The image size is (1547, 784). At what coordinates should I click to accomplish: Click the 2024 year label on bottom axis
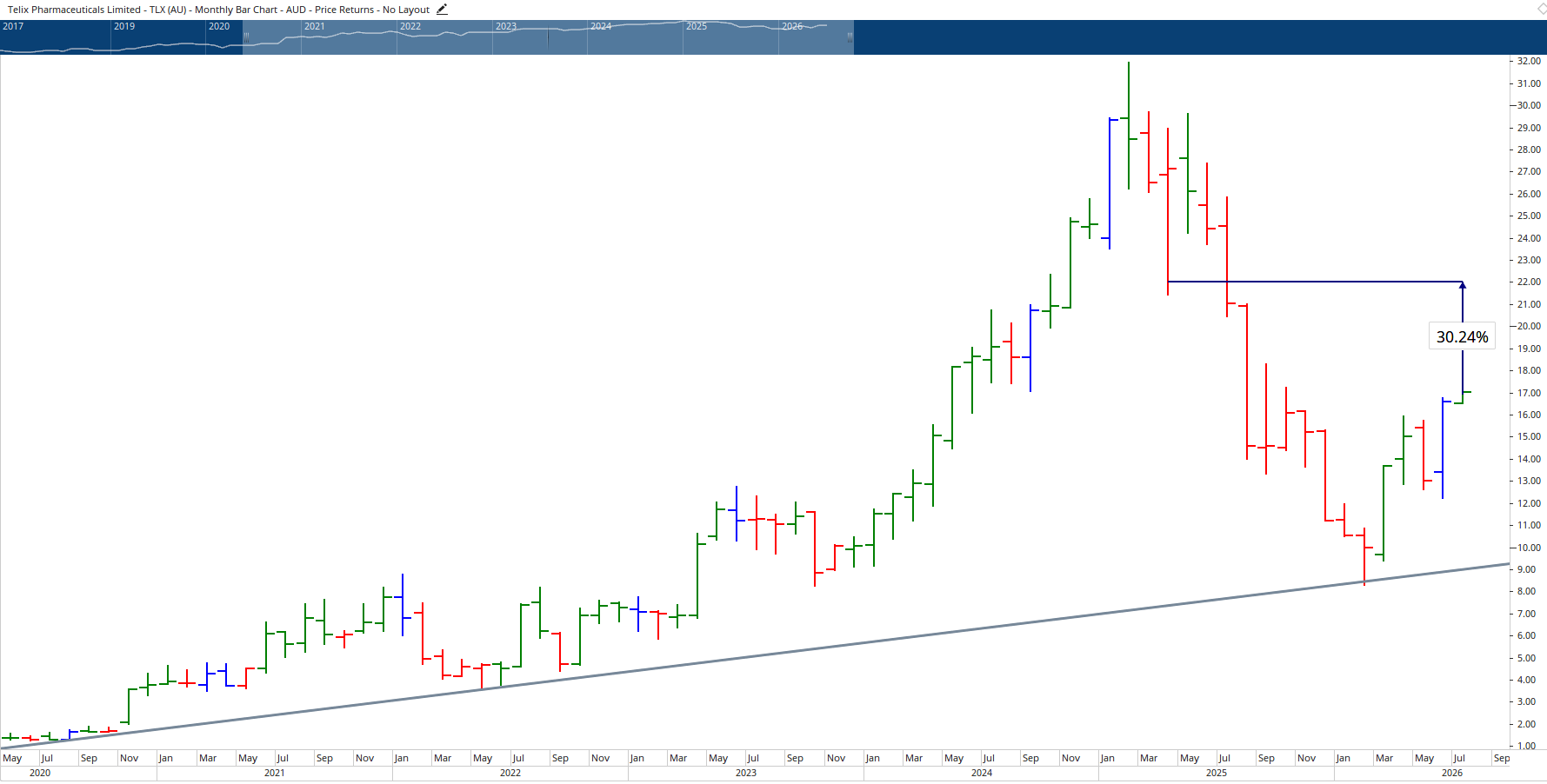click(982, 773)
